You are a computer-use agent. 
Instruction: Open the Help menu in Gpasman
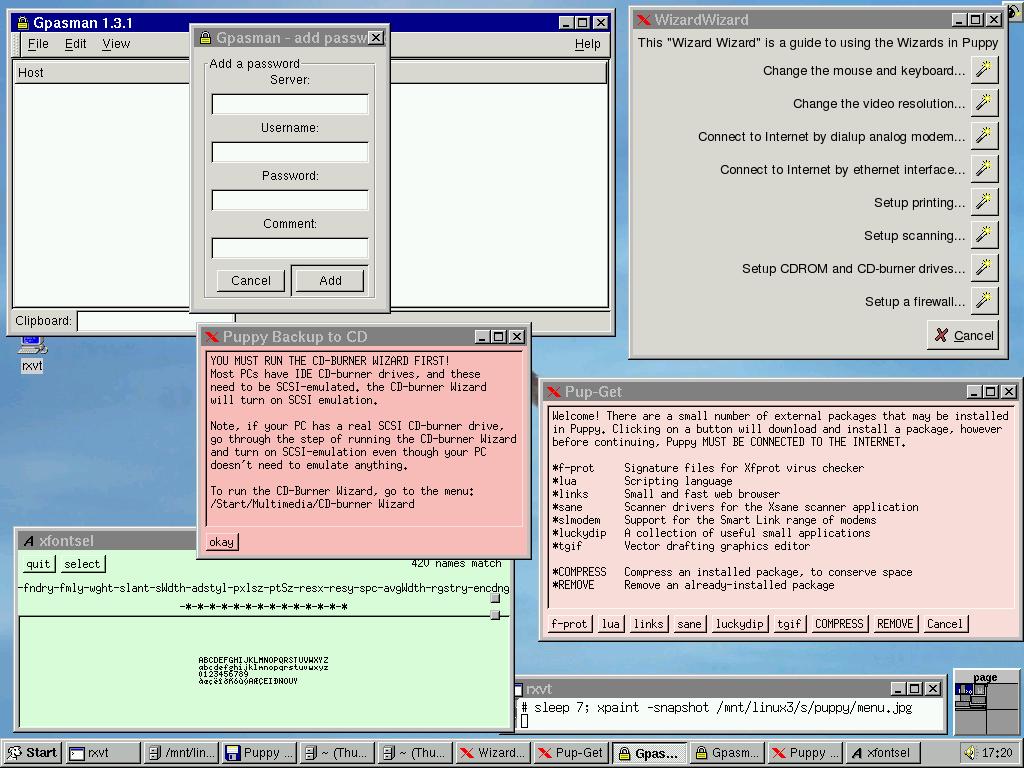[x=587, y=44]
